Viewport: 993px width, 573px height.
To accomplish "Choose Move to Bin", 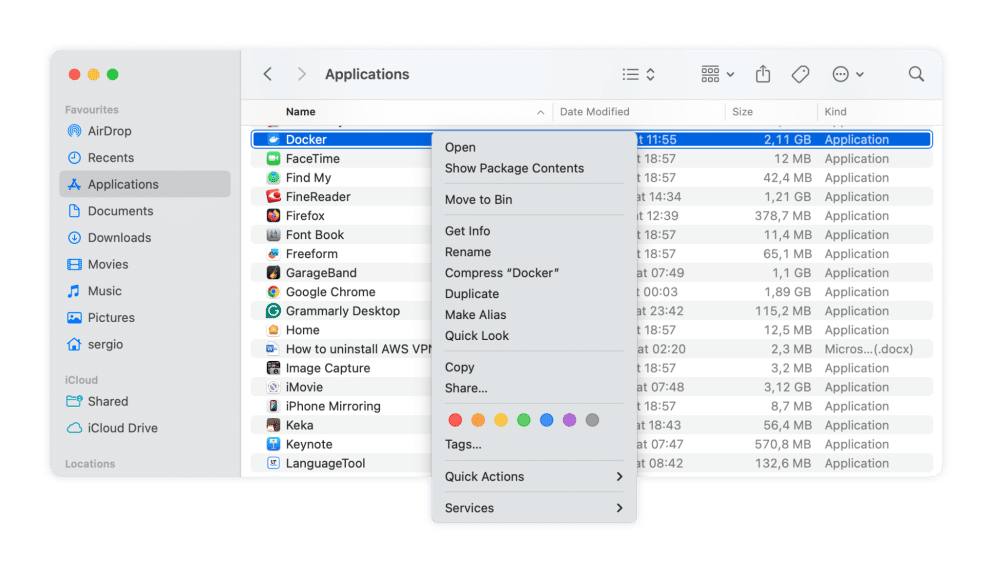I will 534,199.
